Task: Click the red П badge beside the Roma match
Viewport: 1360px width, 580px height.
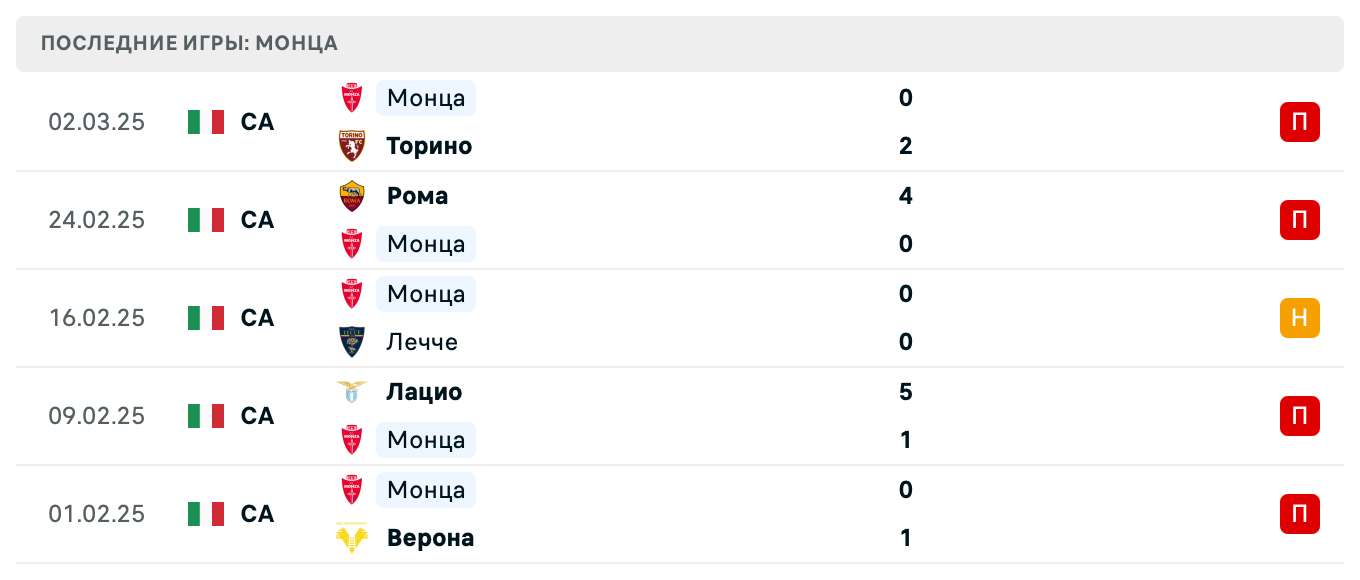Action: pyautogui.click(x=1299, y=220)
